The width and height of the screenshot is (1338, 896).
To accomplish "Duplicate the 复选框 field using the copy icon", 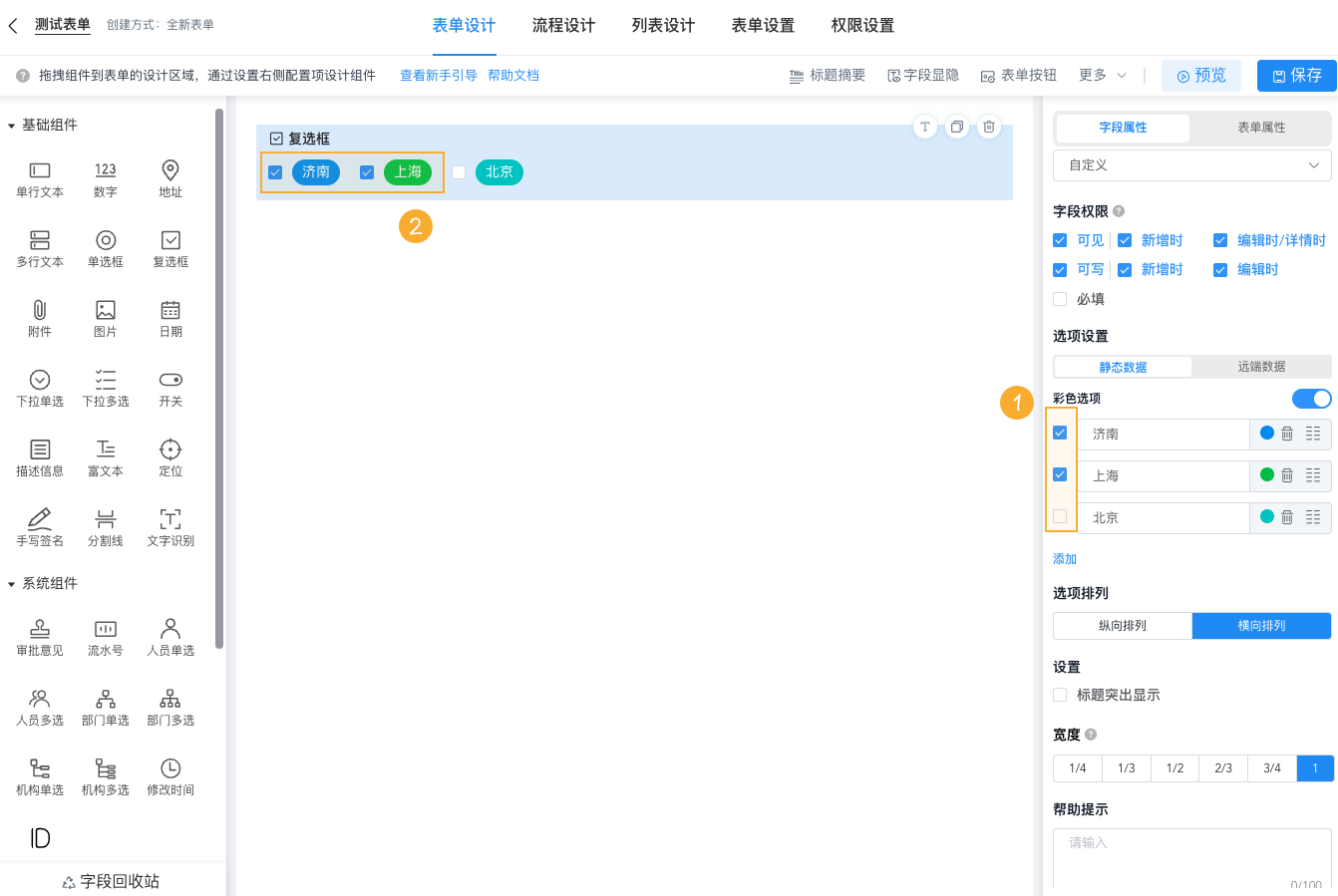I will point(956,127).
